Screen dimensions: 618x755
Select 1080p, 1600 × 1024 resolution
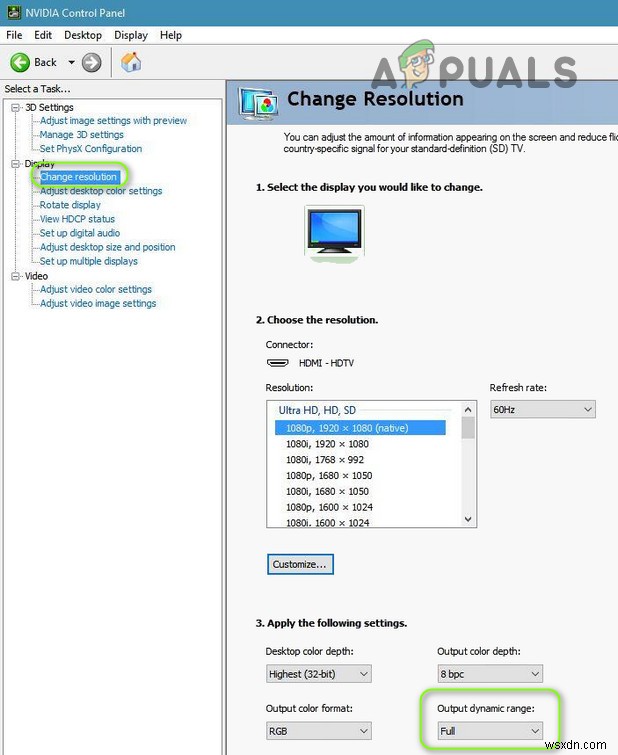click(x=329, y=507)
